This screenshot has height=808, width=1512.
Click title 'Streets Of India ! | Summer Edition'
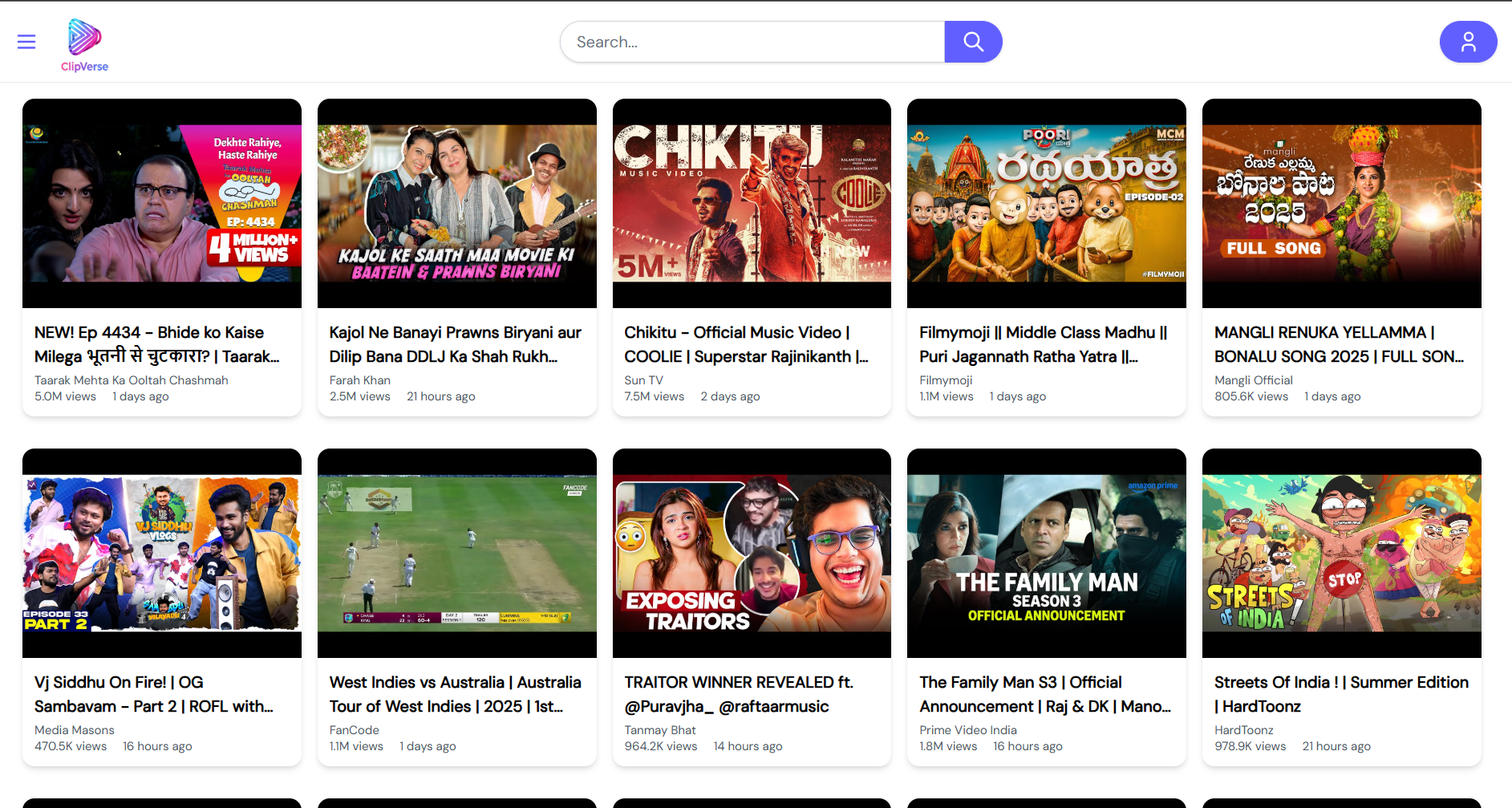click(1342, 694)
